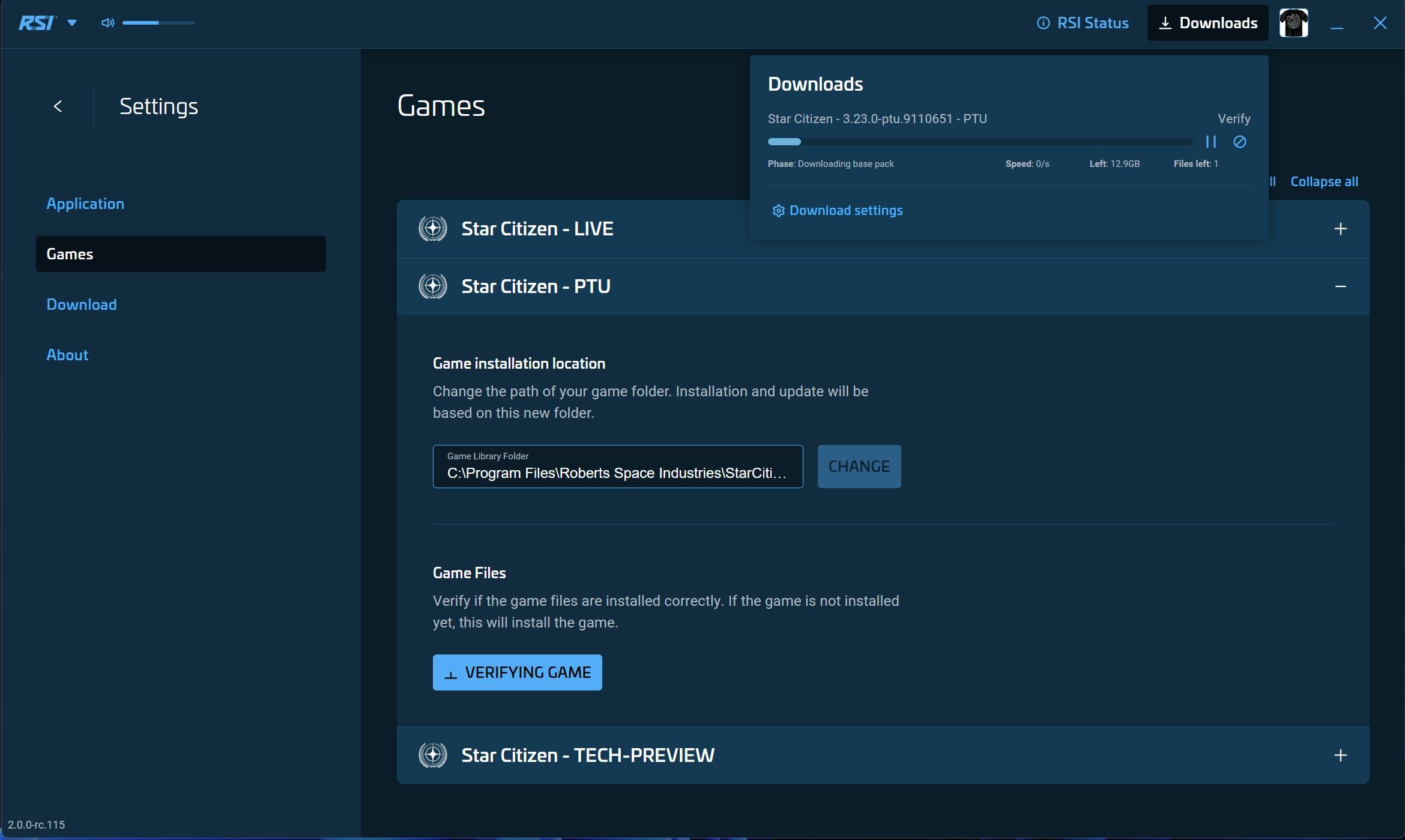Image resolution: width=1405 pixels, height=840 pixels.
Task: Cancel the PTU download
Action: click(1239, 142)
